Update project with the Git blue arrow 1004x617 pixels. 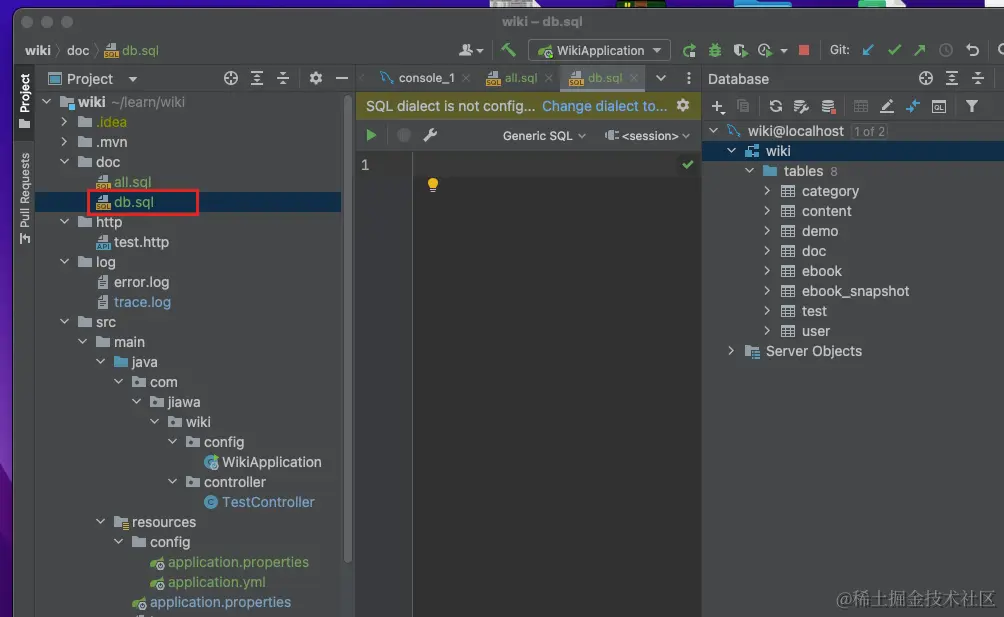(868, 50)
